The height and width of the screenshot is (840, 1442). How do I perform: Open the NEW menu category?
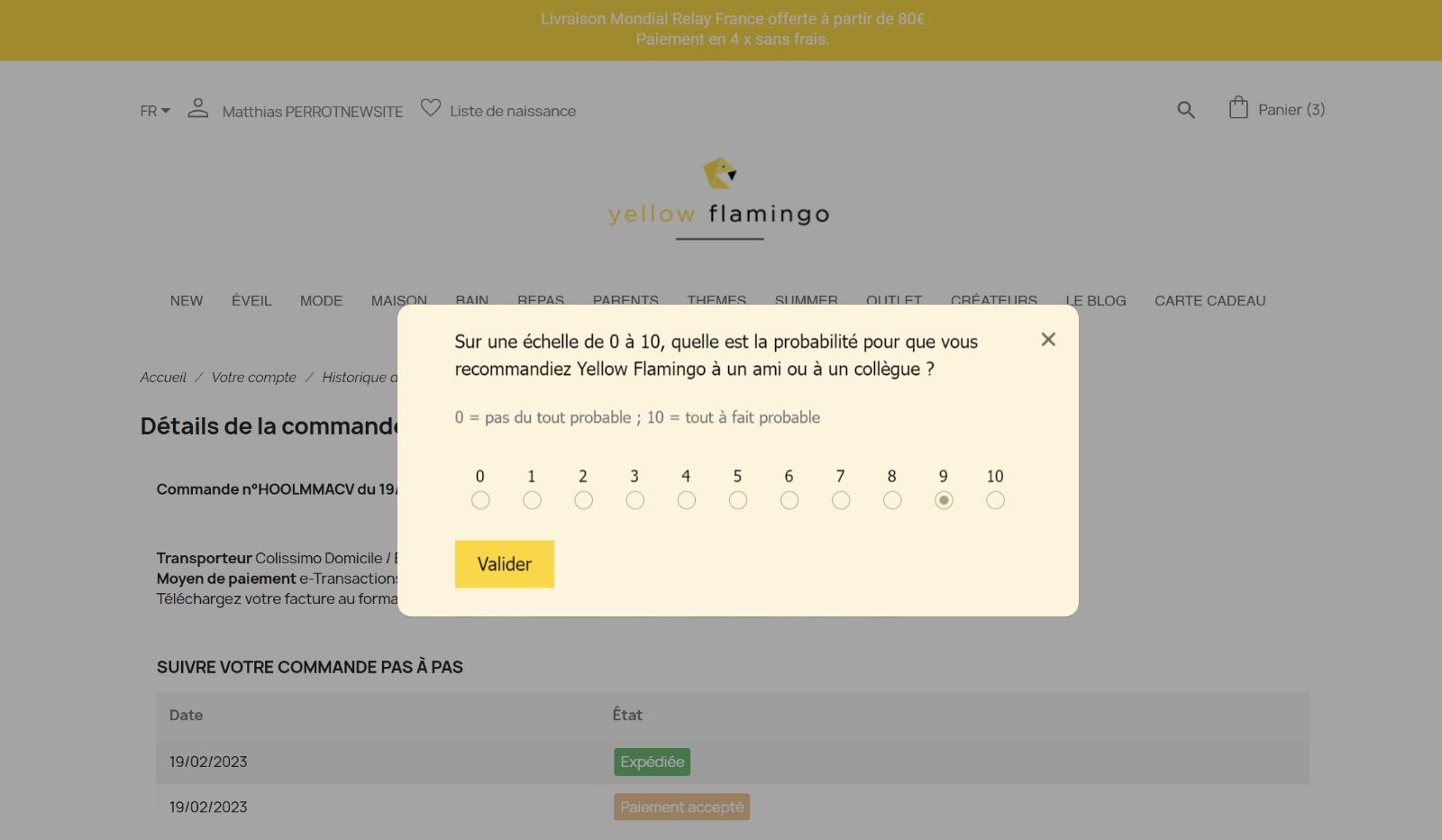pos(187,301)
